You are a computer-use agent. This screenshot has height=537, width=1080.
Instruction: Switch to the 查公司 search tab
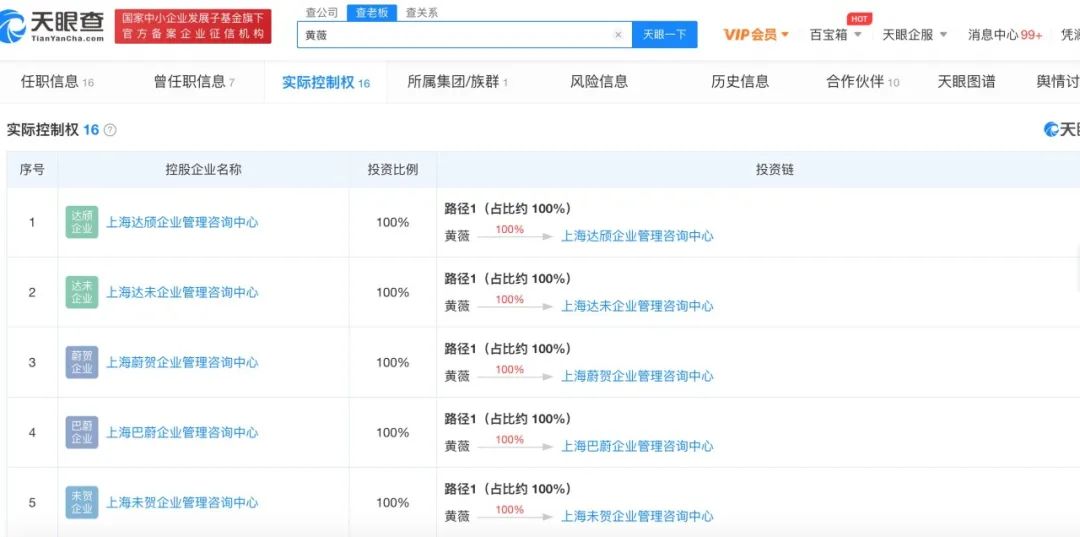pos(321,13)
